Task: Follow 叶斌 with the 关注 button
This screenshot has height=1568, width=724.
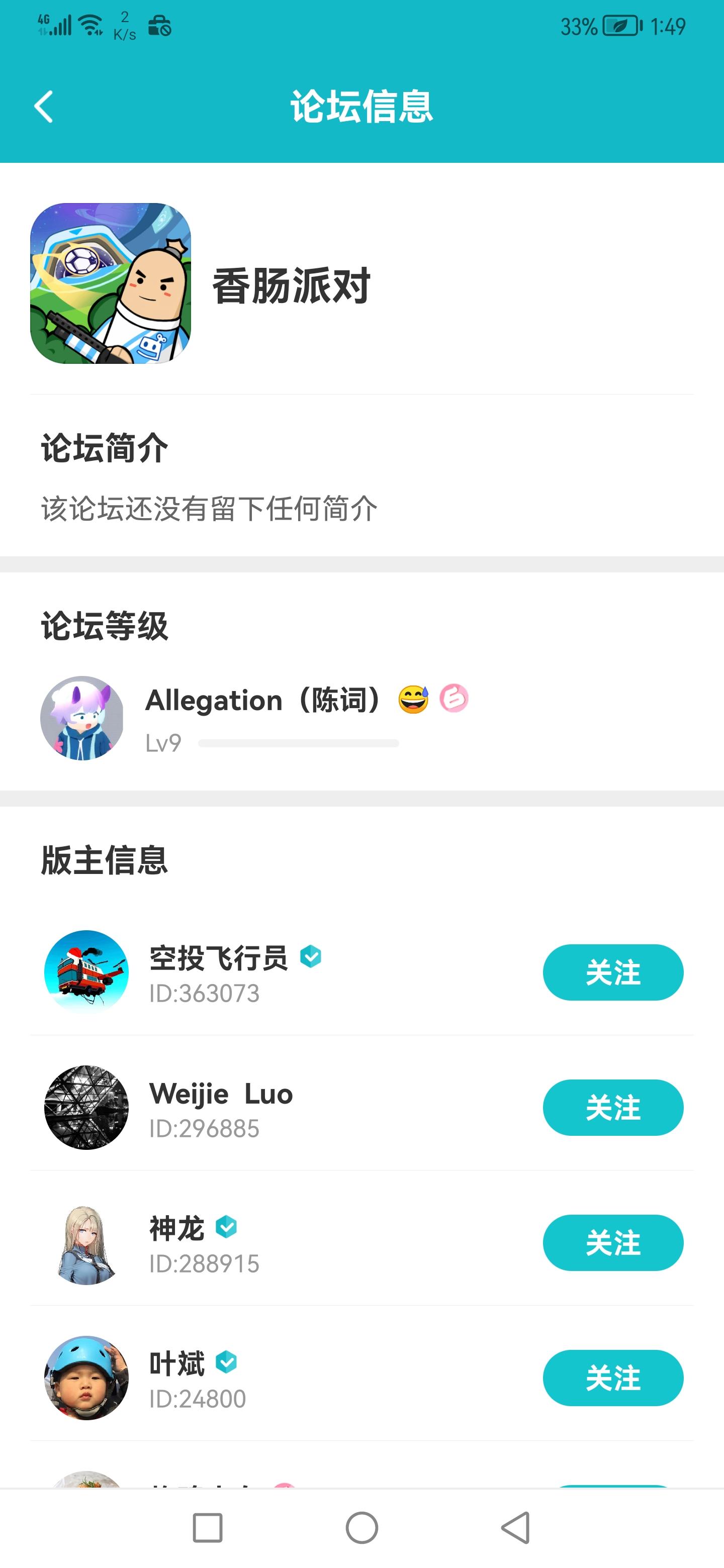Action: pyautogui.click(x=612, y=1378)
